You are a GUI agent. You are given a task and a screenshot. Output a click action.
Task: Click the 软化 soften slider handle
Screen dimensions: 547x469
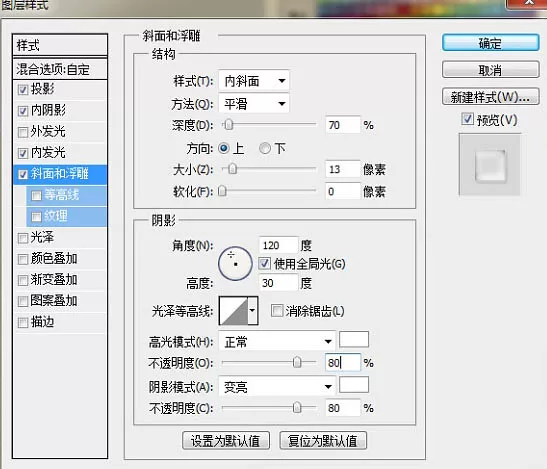(x=222, y=191)
